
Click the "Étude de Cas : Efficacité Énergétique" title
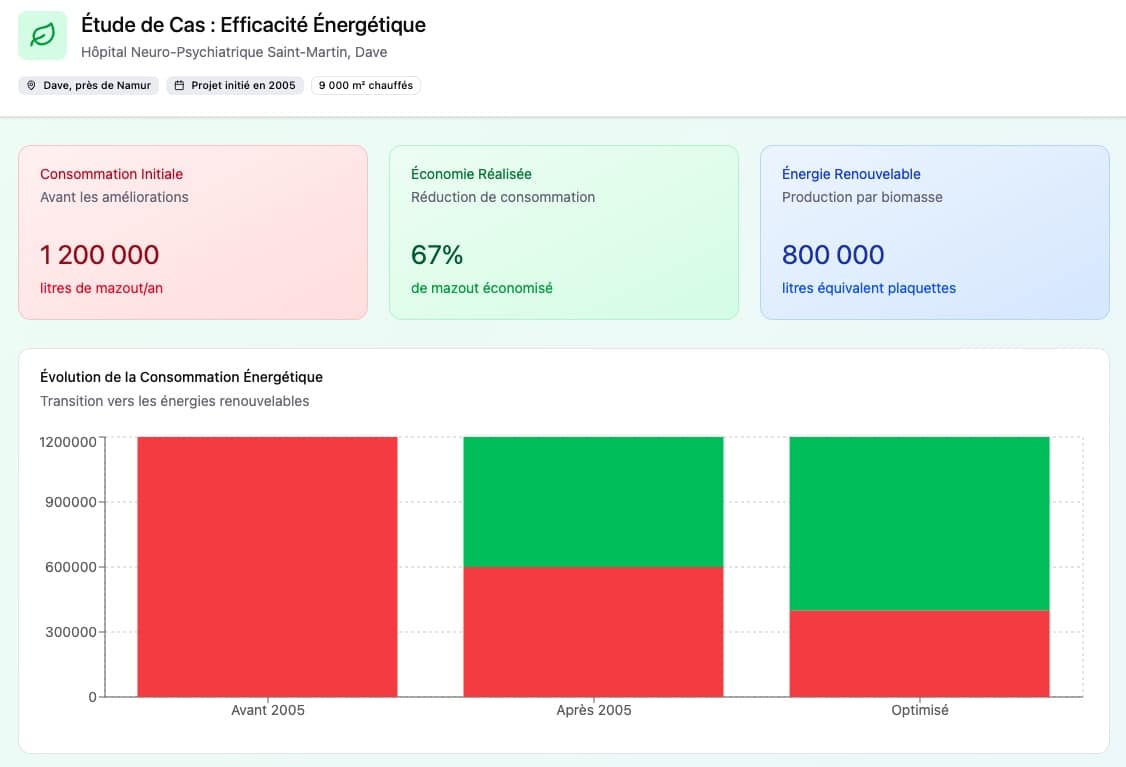[x=253, y=25]
